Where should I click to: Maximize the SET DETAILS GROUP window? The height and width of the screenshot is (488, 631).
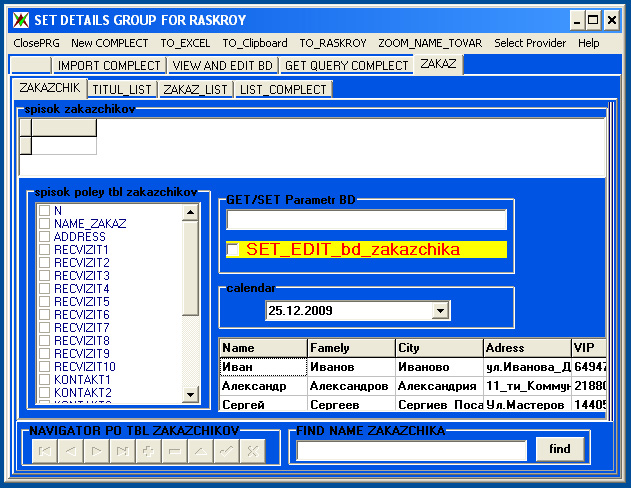click(x=593, y=20)
